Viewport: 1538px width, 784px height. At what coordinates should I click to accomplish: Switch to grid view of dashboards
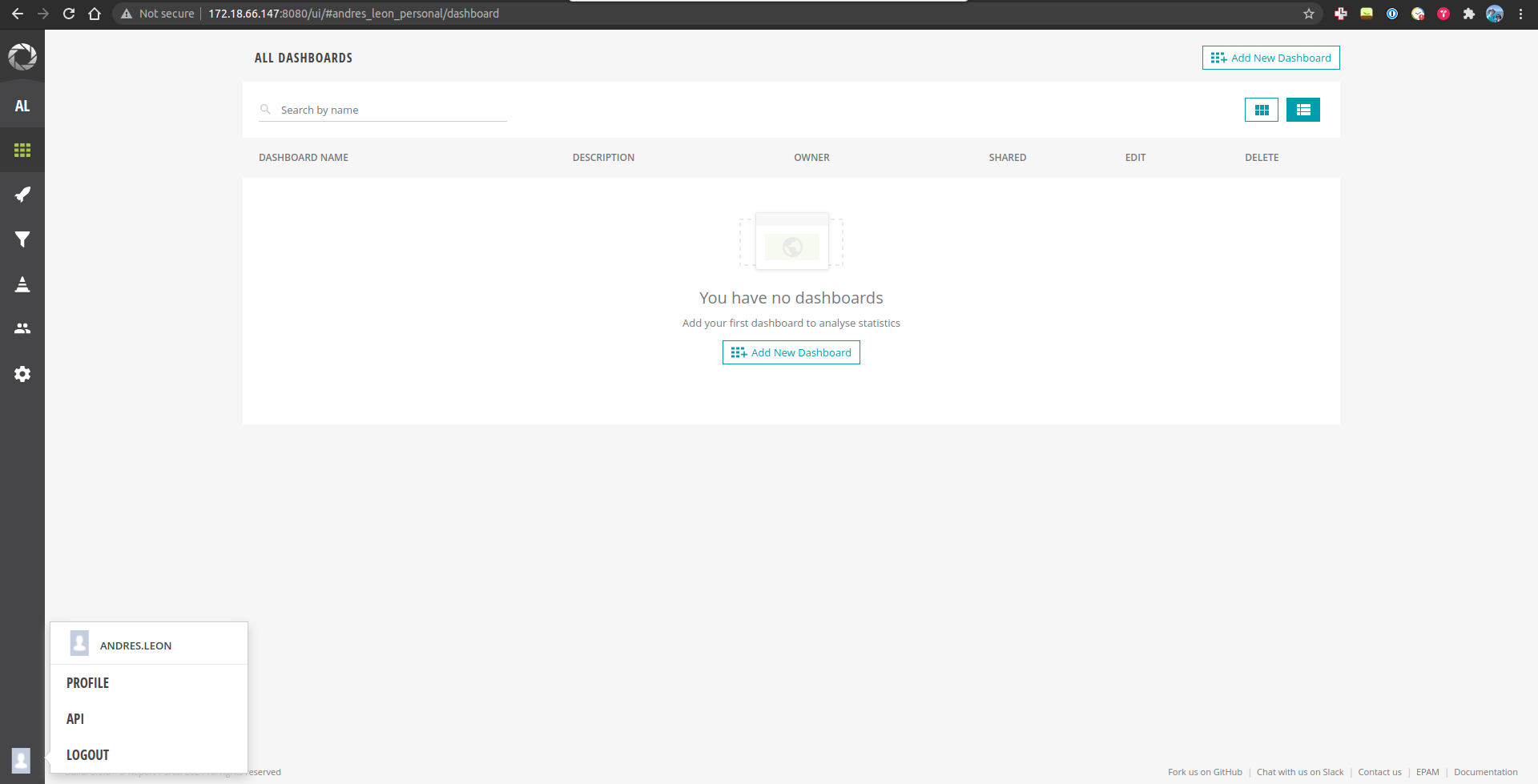click(x=1262, y=110)
